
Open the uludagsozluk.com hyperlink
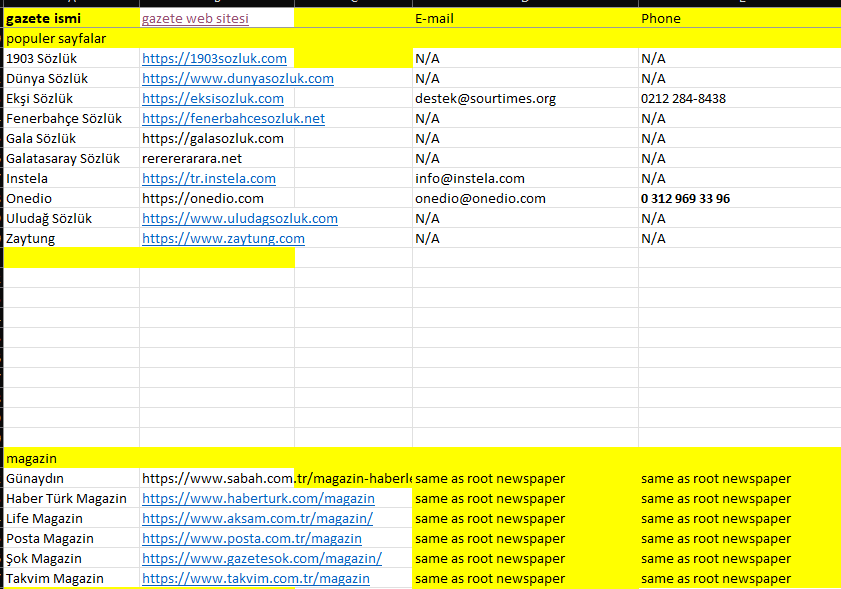pos(240,219)
